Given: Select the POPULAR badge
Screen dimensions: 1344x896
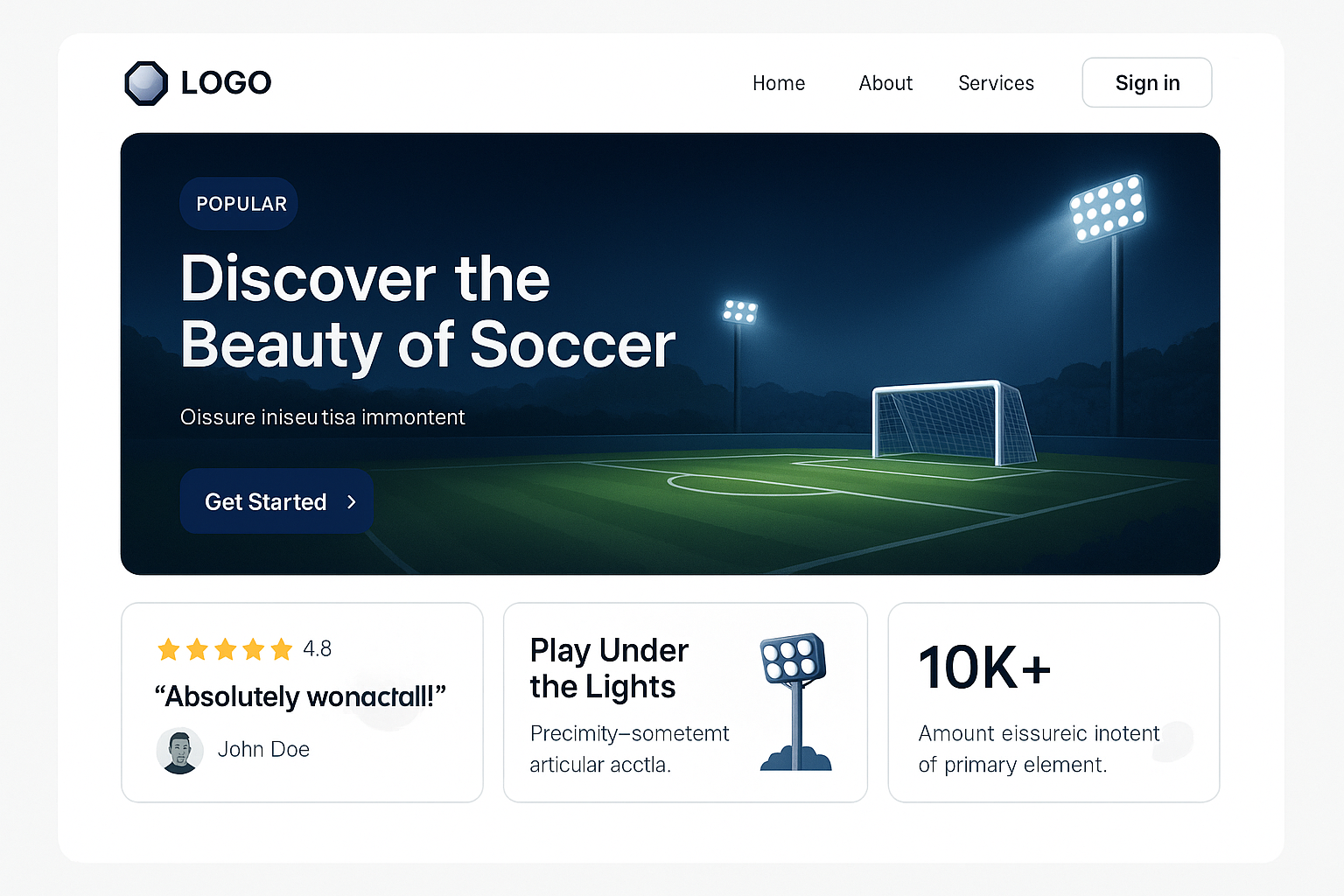Looking at the screenshot, I should coord(240,204).
